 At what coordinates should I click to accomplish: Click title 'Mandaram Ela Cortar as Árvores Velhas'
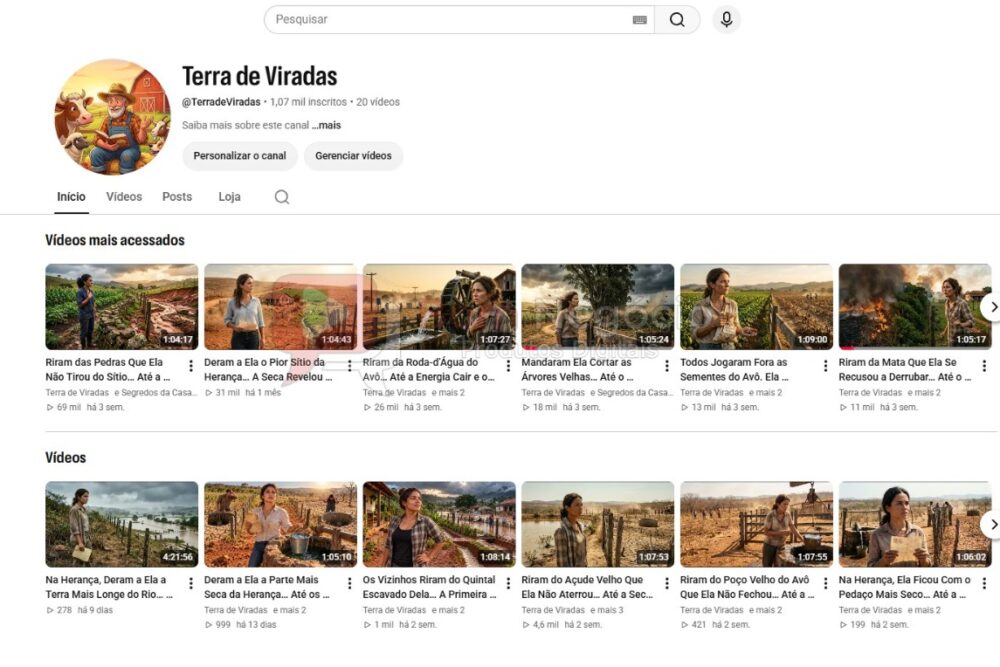coord(578,370)
